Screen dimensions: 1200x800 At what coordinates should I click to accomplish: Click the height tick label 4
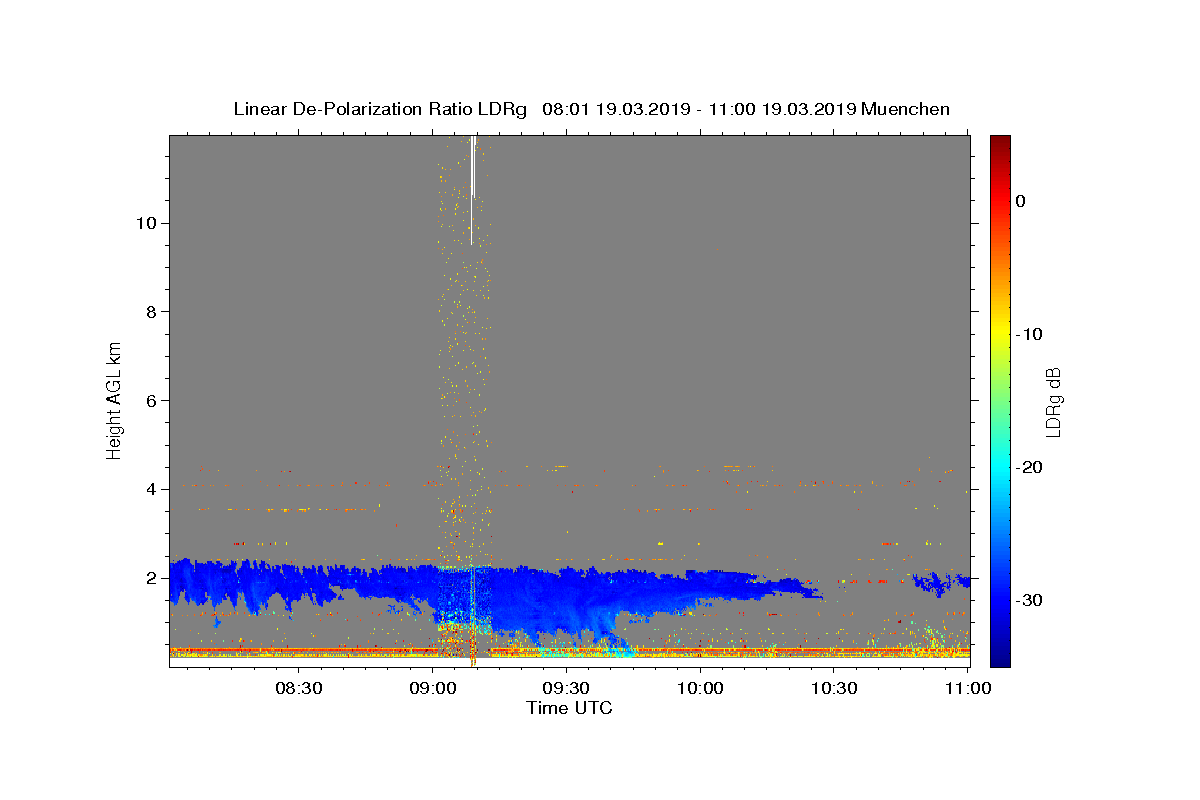tap(150, 489)
